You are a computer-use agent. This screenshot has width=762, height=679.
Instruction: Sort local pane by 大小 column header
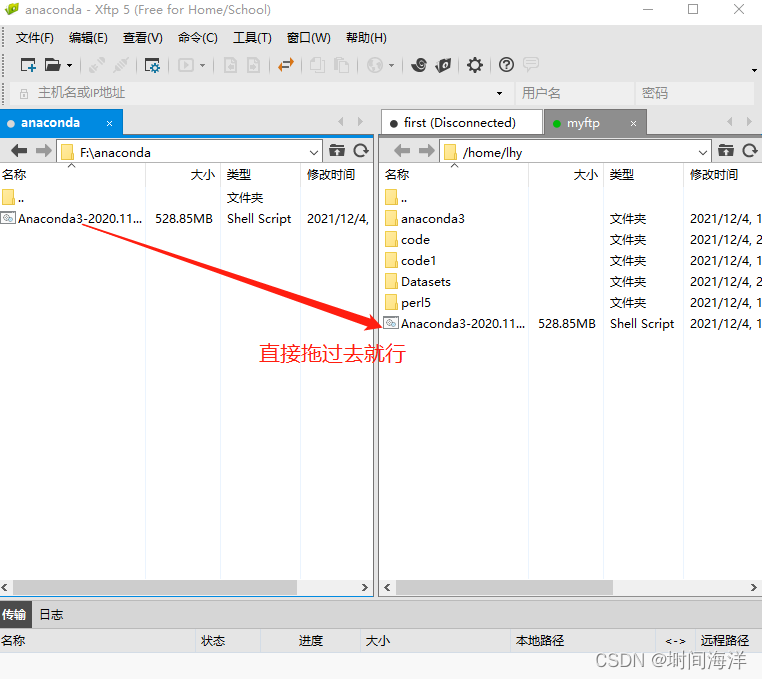coord(183,174)
